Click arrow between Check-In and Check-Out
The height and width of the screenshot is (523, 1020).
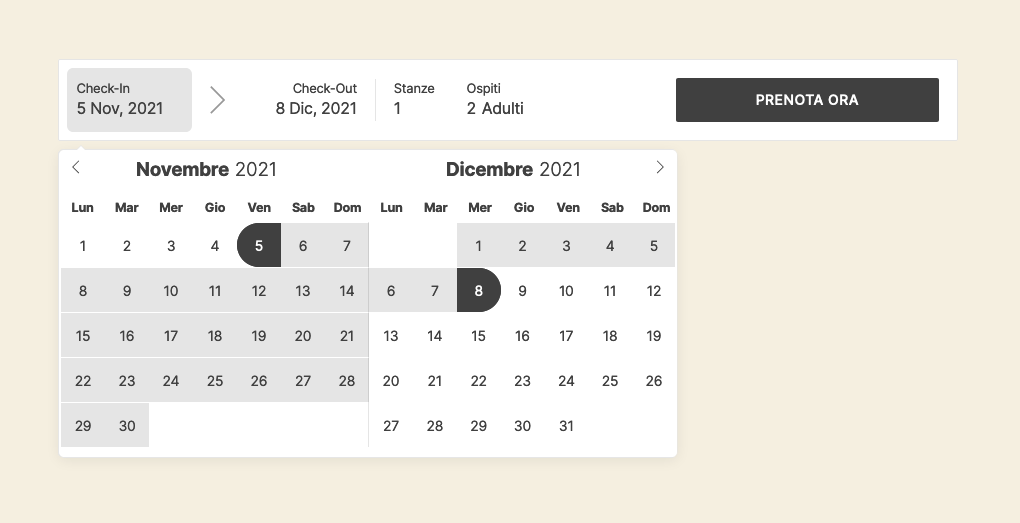[x=217, y=100]
